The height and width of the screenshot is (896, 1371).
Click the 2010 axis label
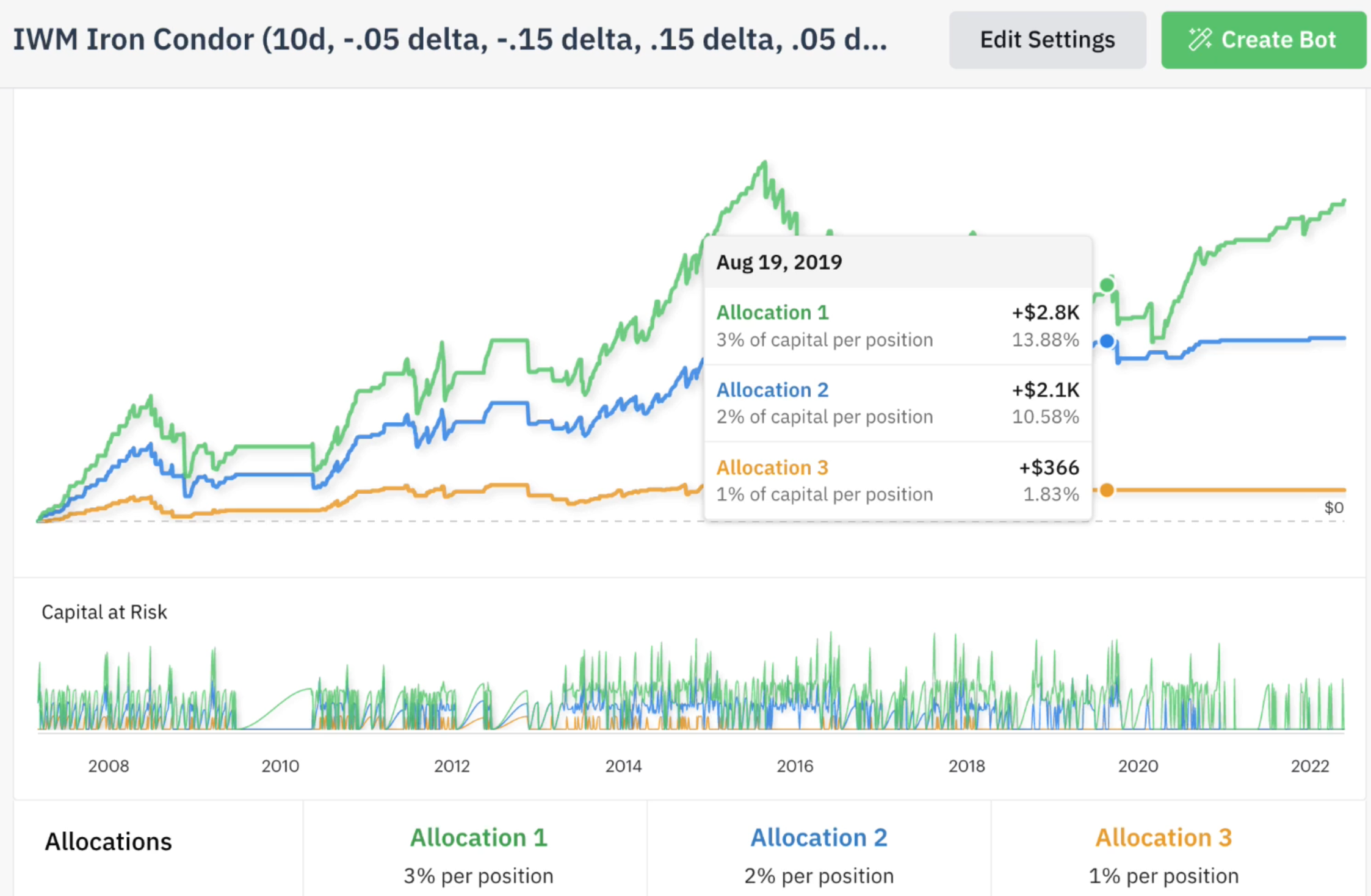tap(280, 767)
